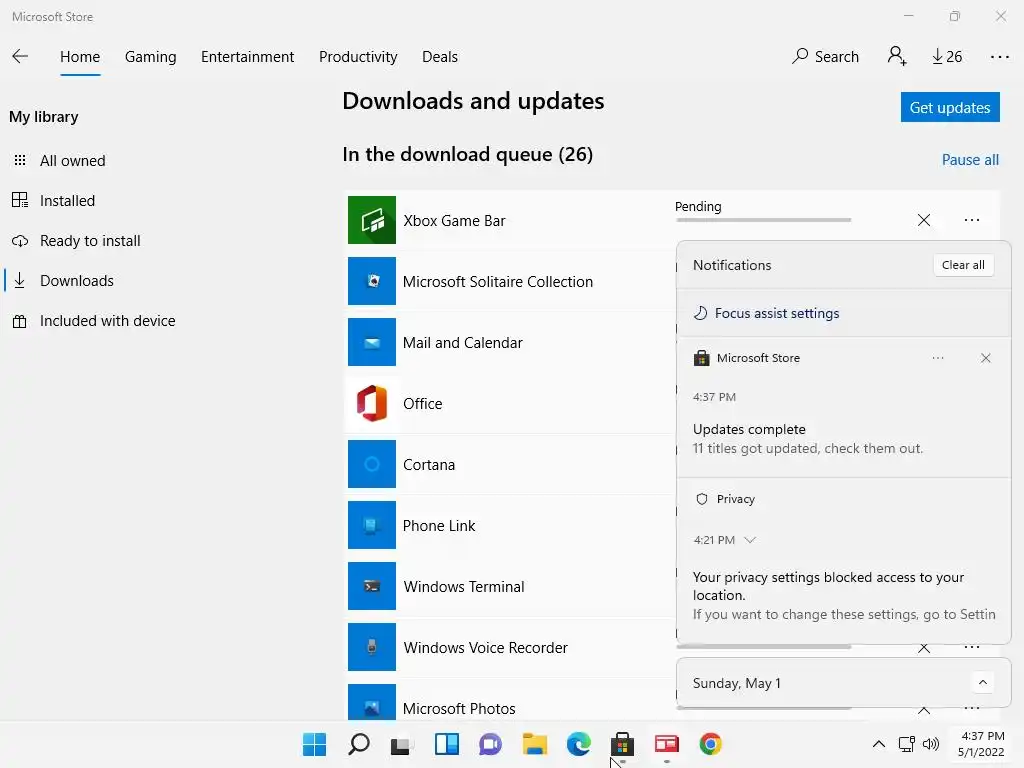Click the Windows Terminal app icon
This screenshot has height=768, width=1024.
click(372, 586)
